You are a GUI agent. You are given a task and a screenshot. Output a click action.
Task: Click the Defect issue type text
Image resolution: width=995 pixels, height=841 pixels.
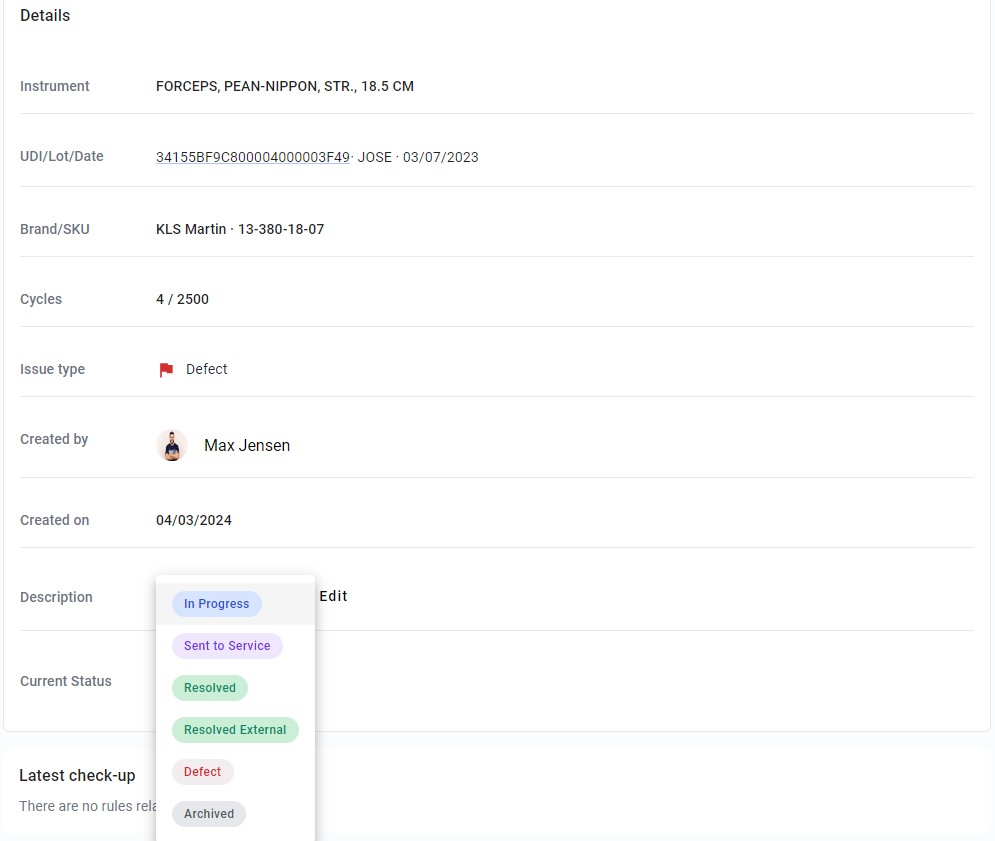206,369
